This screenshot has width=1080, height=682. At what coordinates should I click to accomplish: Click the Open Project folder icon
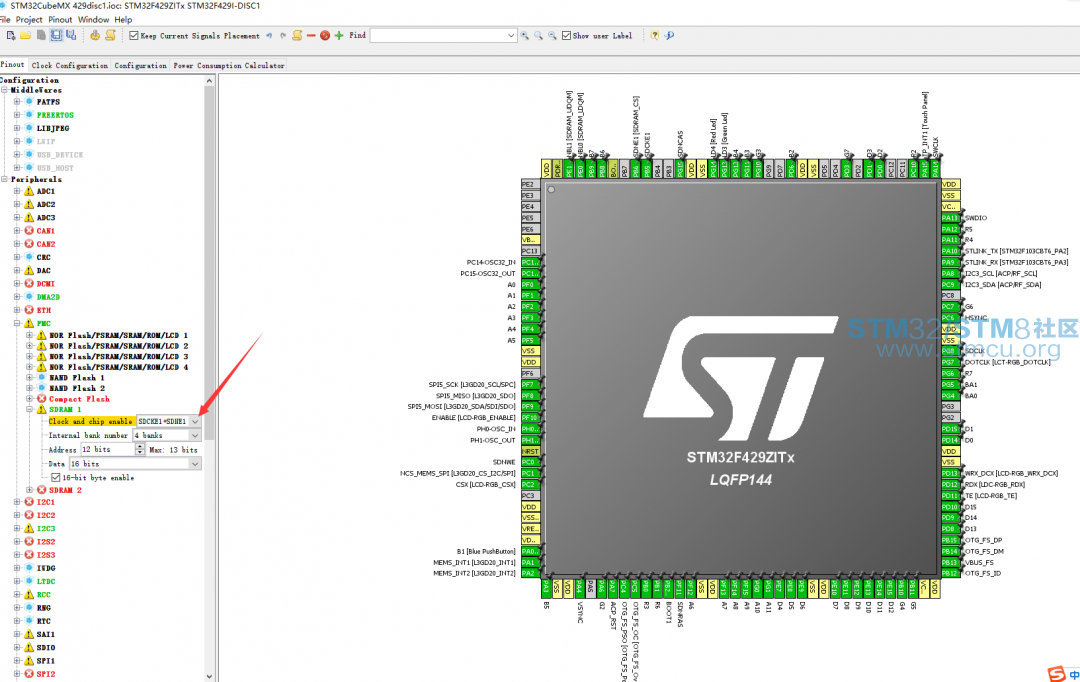[x=25, y=35]
